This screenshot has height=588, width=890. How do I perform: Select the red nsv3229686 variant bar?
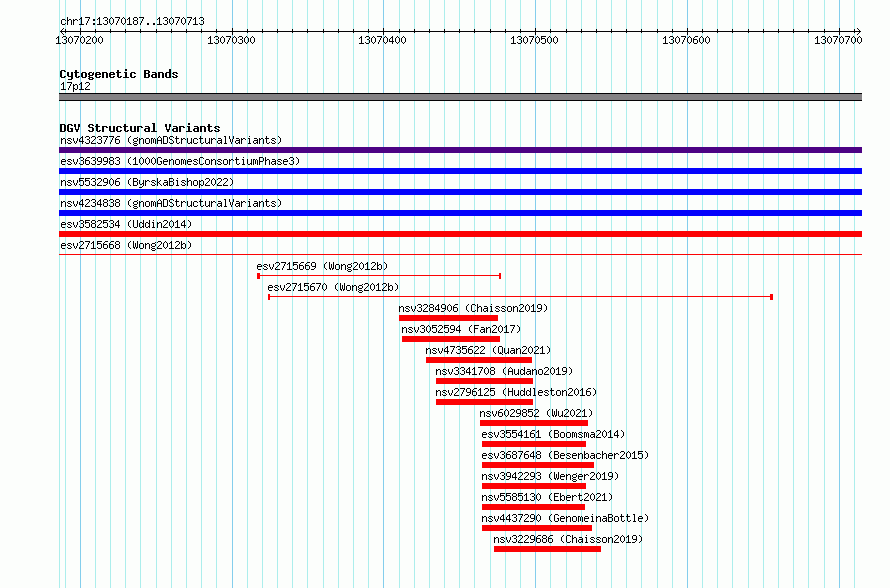547,549
